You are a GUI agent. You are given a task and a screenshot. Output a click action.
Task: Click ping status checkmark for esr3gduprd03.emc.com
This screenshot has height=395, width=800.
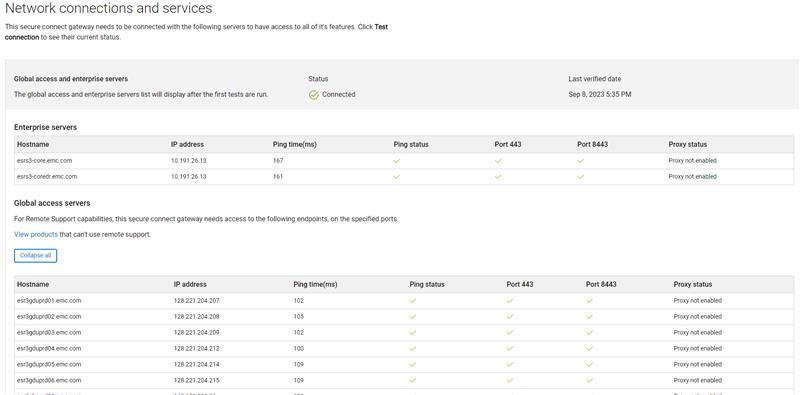point(413,333)
